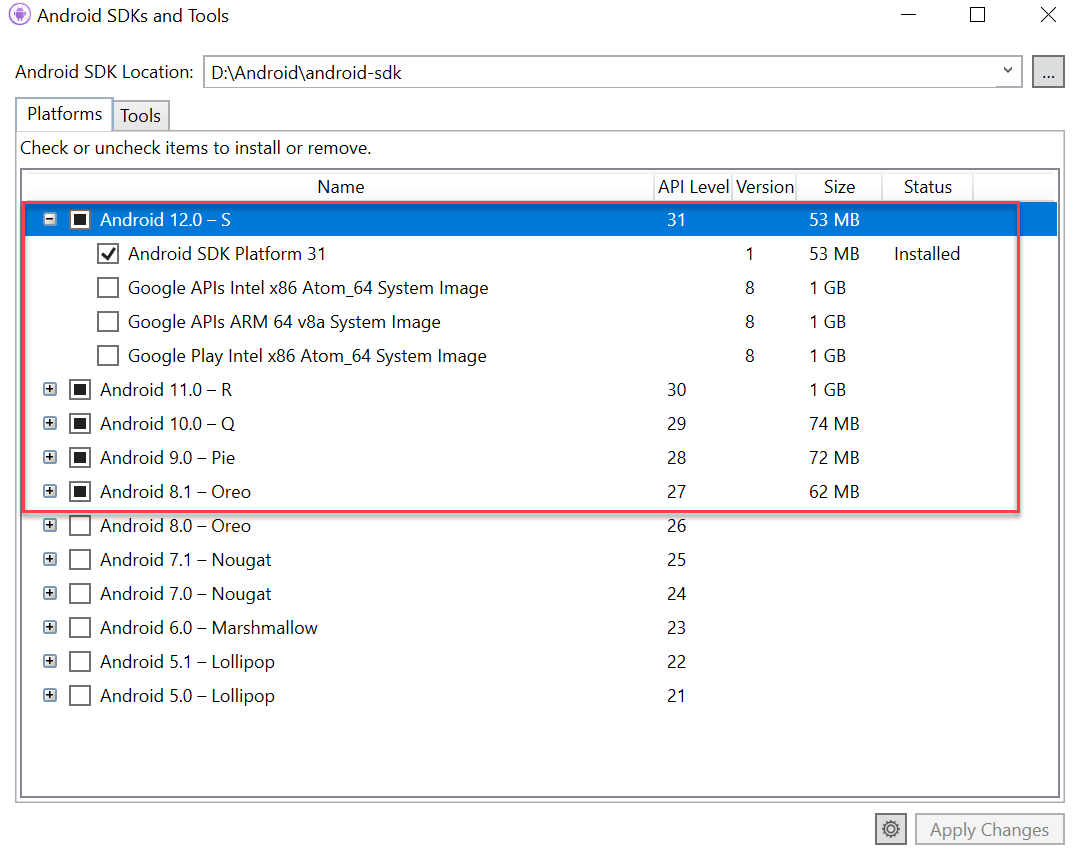
Task: Check the Google Play Intel x86 Atom_64 System Image
Action: point(108,355)
